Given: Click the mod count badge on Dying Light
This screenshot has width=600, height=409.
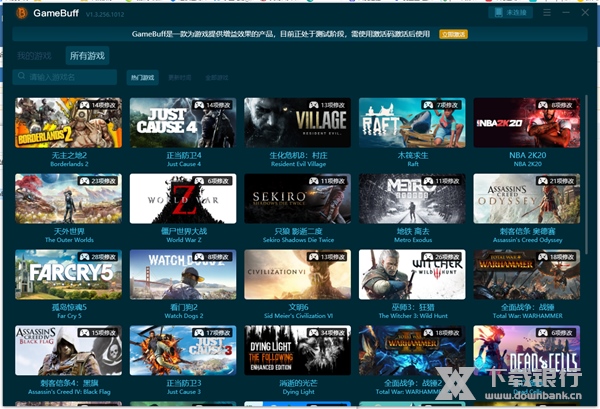Looking at the screenshot, I should (327, 333).
